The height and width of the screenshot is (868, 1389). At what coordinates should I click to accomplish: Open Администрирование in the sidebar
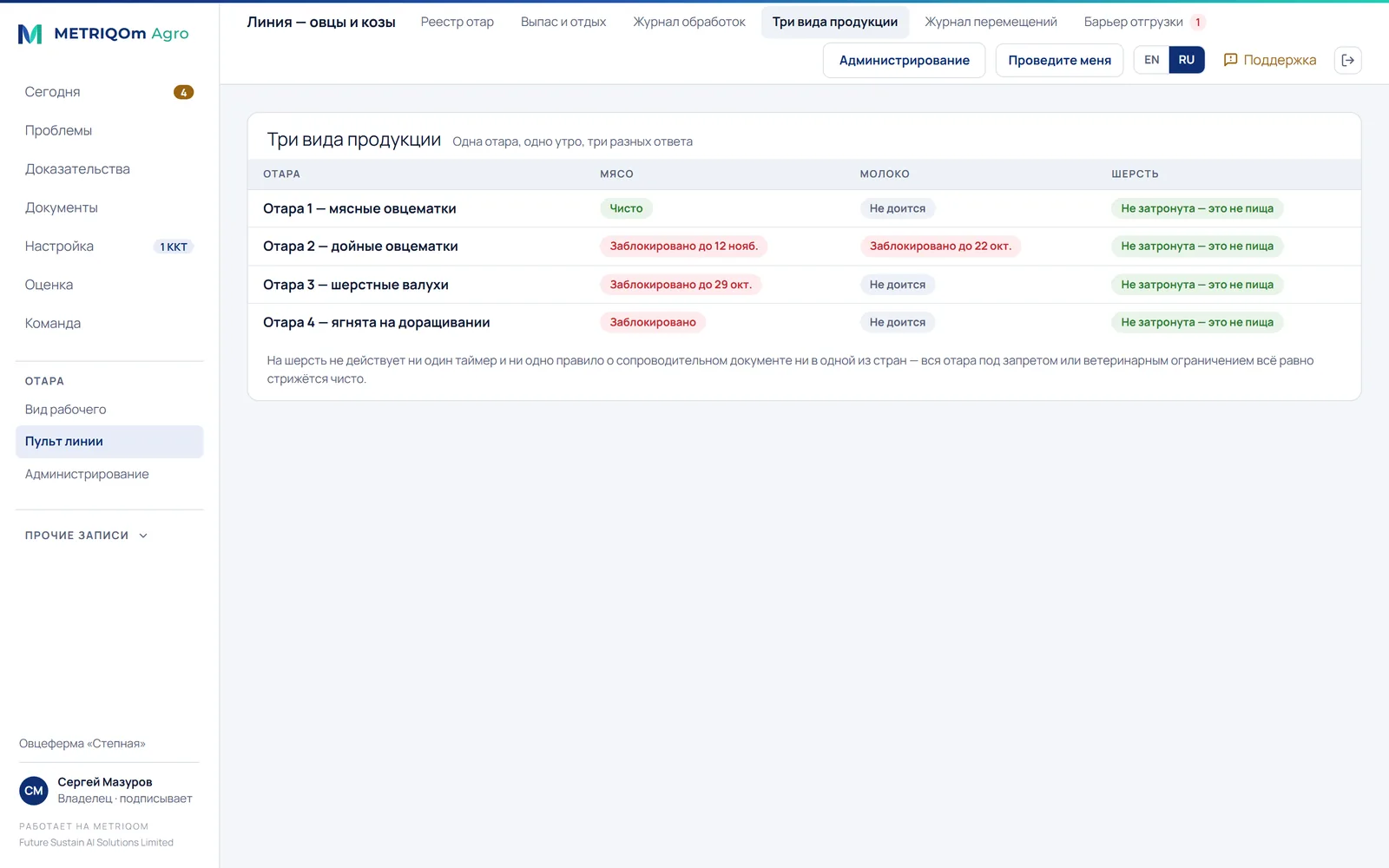tap(109, 474)
